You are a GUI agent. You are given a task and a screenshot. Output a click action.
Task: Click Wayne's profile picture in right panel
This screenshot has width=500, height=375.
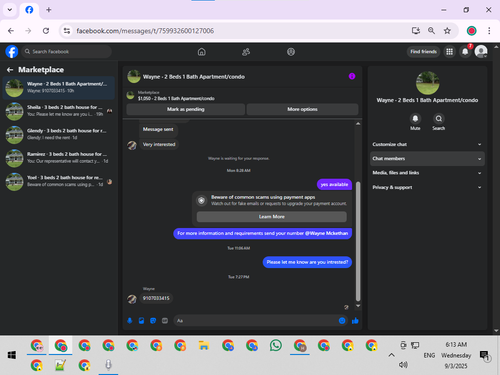click(x=427, y=83)
